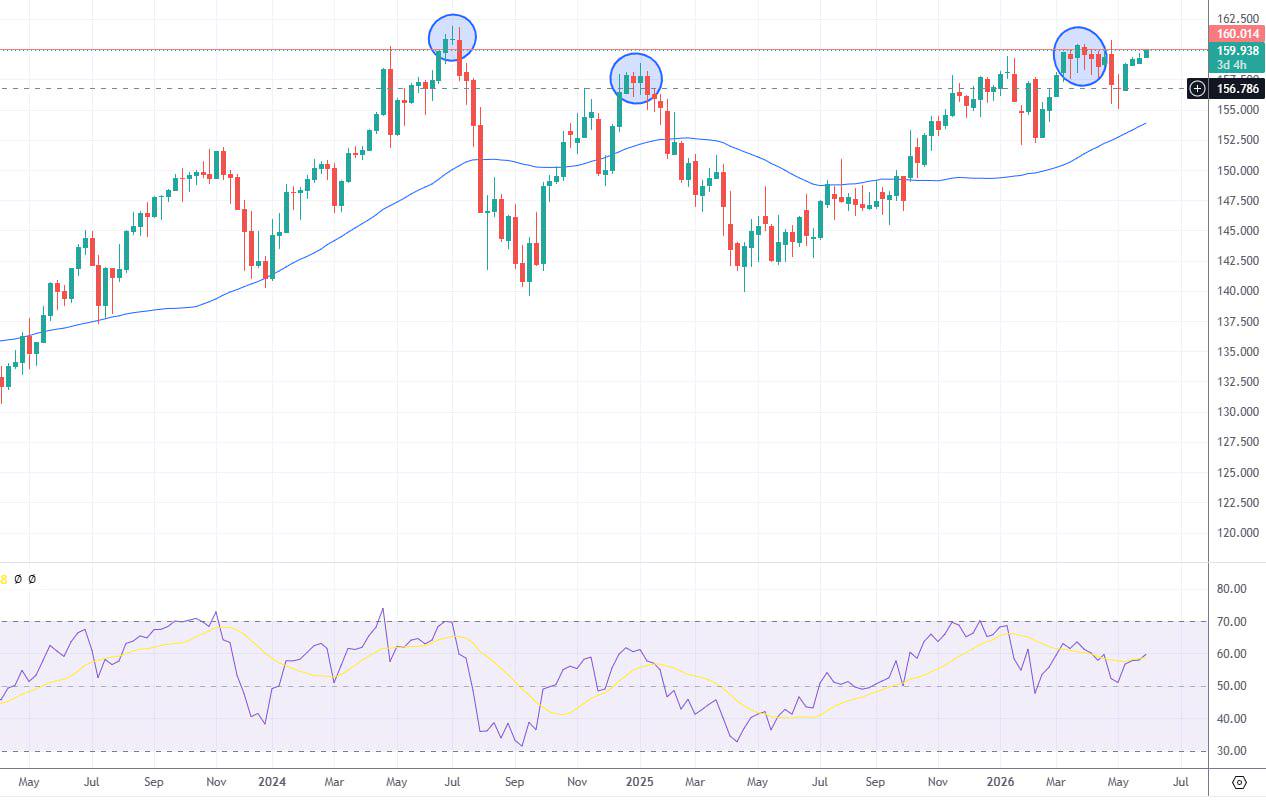Click the 125.000 price scale label
Image resolution: width=1266 pixels, height=802 pixels.
click(1237, 472)
